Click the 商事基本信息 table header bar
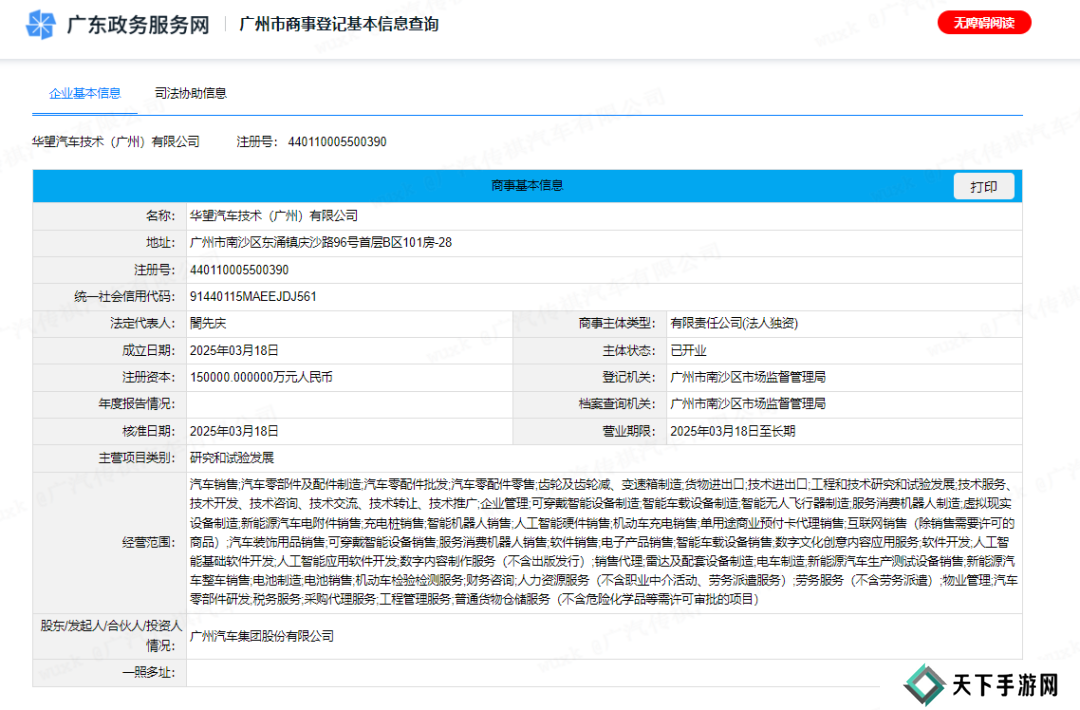The image size is (1080, 710). [x=527, y=186]
